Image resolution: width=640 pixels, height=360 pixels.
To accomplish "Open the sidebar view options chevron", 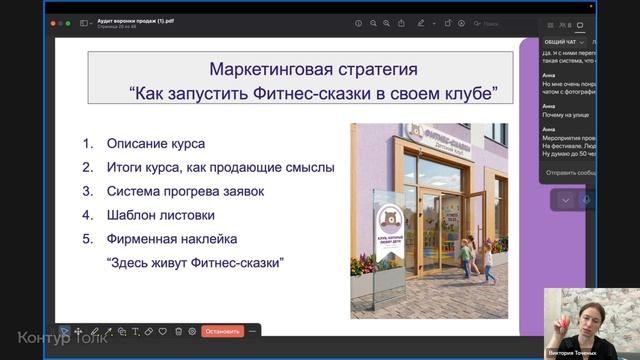I will point(91,24).
